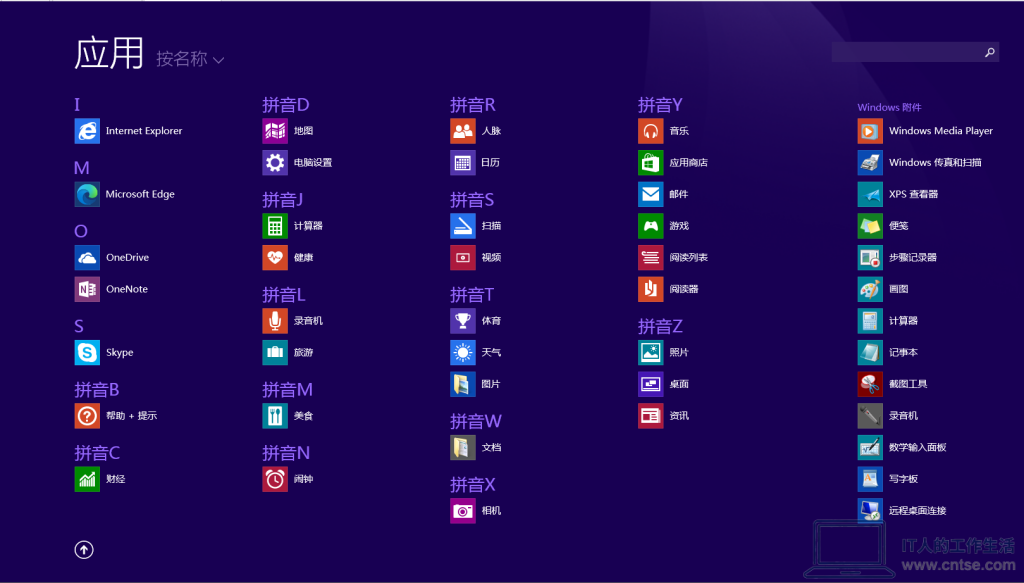Open 桌面 desktop icon

click(x=650, y=385)
